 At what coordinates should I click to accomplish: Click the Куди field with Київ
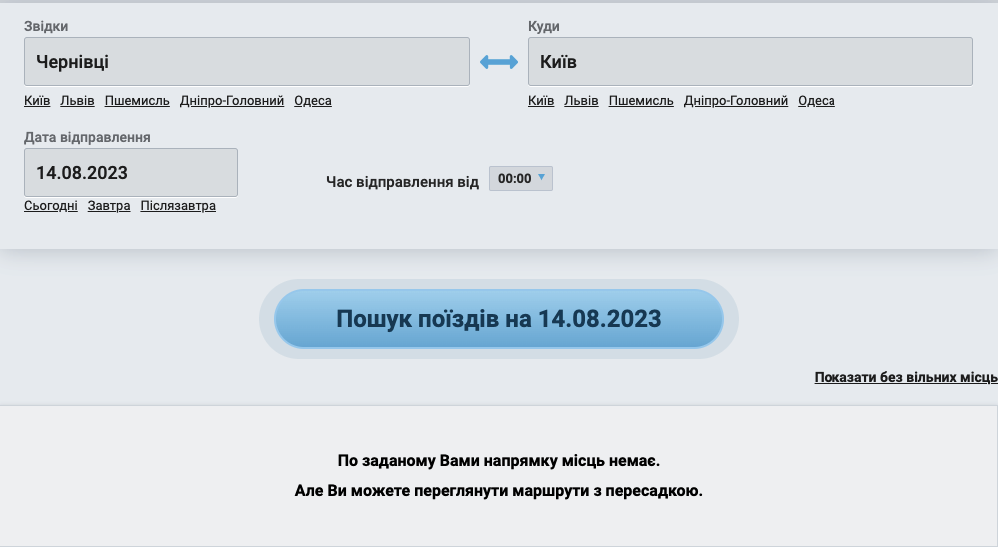tap(750, 62)
